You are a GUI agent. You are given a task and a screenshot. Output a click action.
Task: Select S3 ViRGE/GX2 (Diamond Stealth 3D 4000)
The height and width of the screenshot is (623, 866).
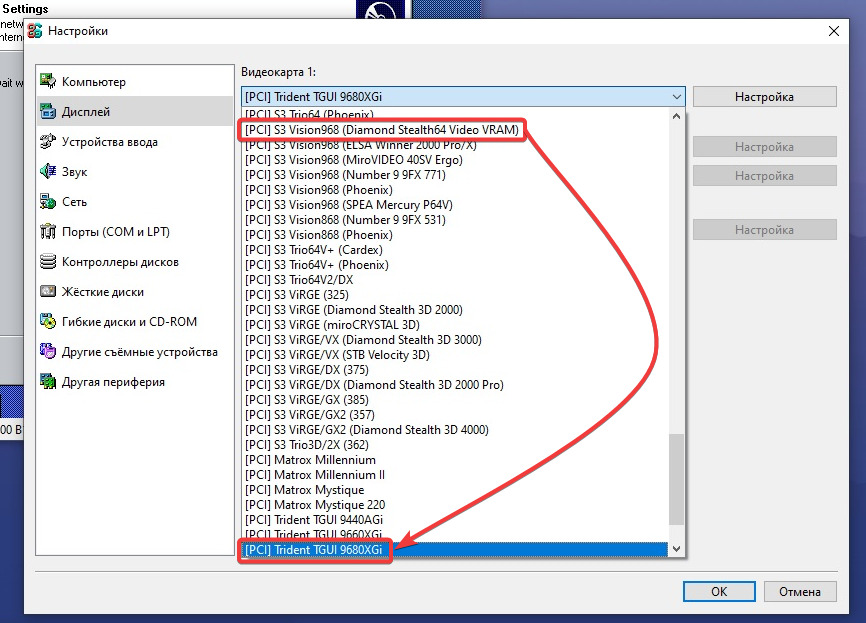456,430
